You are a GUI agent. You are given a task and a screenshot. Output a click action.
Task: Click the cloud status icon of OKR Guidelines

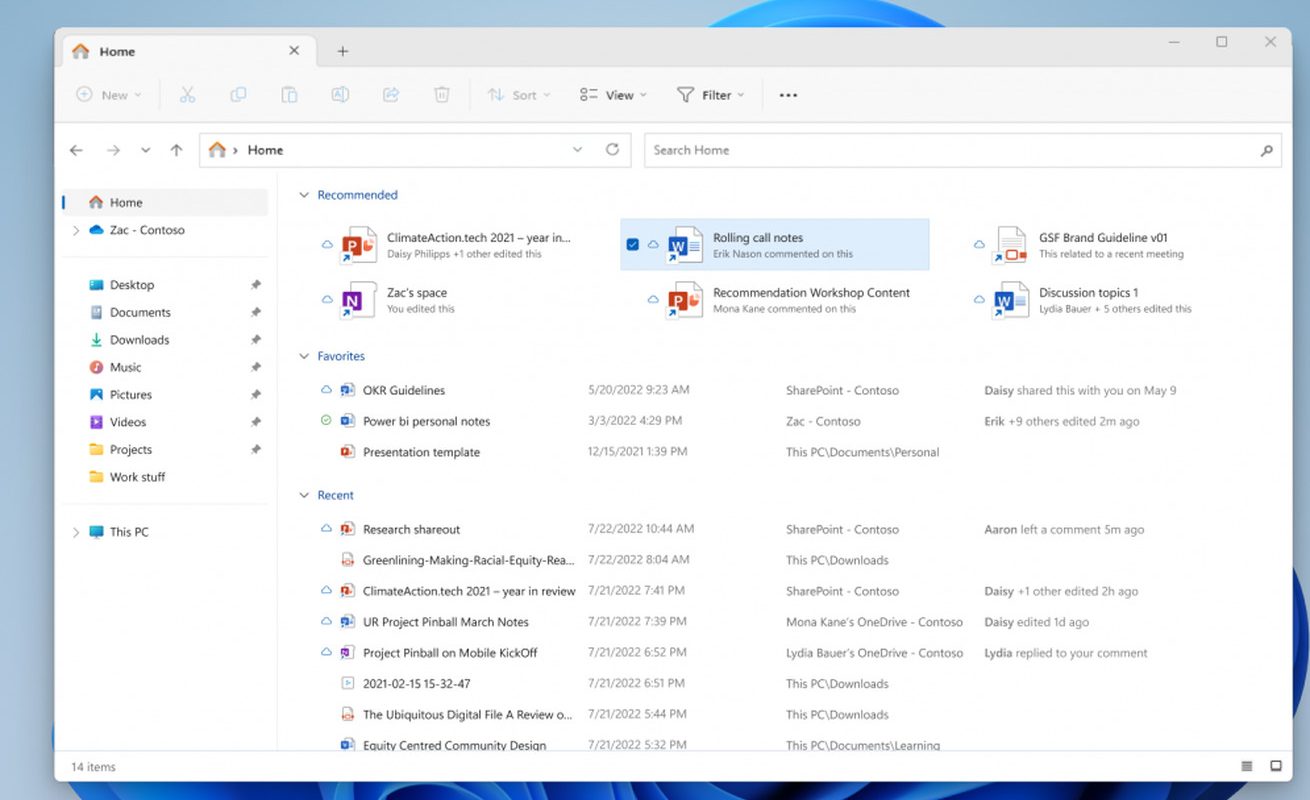326,390
